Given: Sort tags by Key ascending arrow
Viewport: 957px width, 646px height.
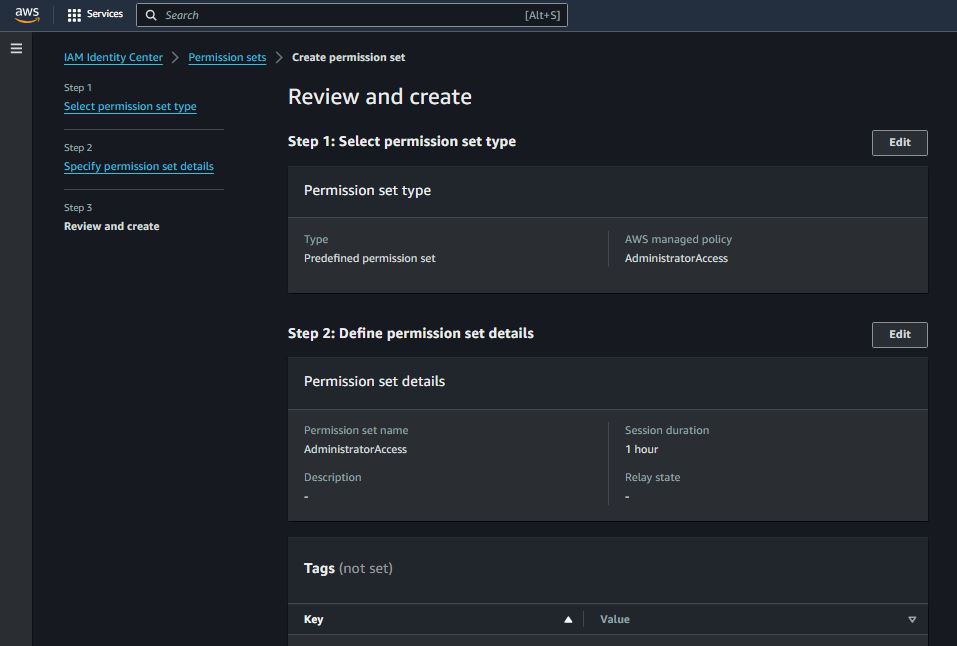Looking at the screenshot, I should click(x=568, y=620).
